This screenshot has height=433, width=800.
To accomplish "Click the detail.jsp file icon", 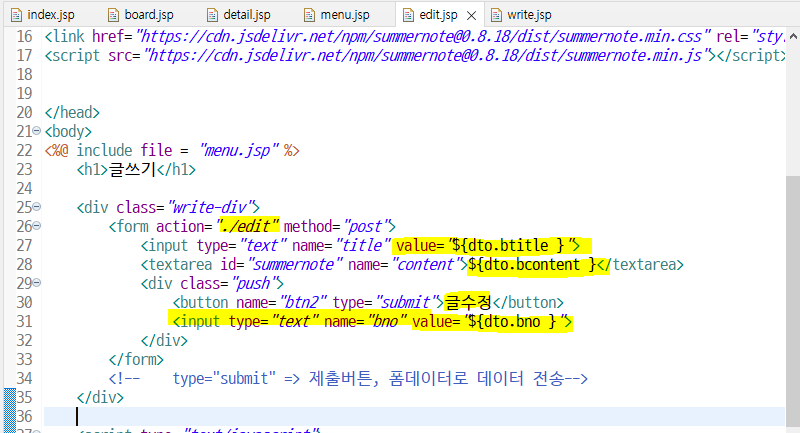I will point(212,15).
